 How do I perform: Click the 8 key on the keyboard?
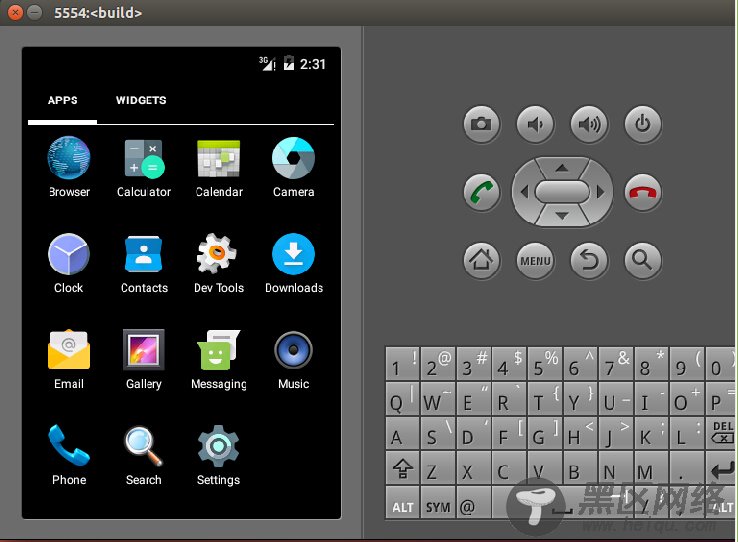pos(651,364)
